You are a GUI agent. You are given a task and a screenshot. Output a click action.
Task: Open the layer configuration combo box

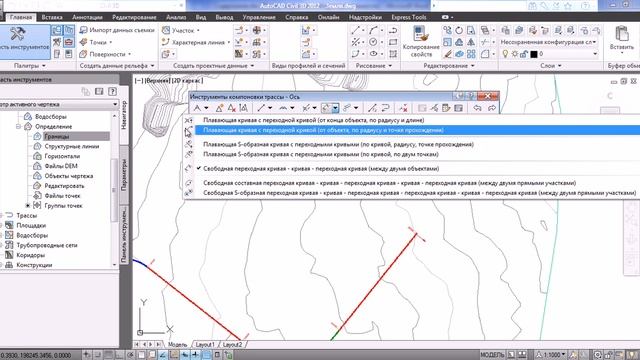click(548, 42)
